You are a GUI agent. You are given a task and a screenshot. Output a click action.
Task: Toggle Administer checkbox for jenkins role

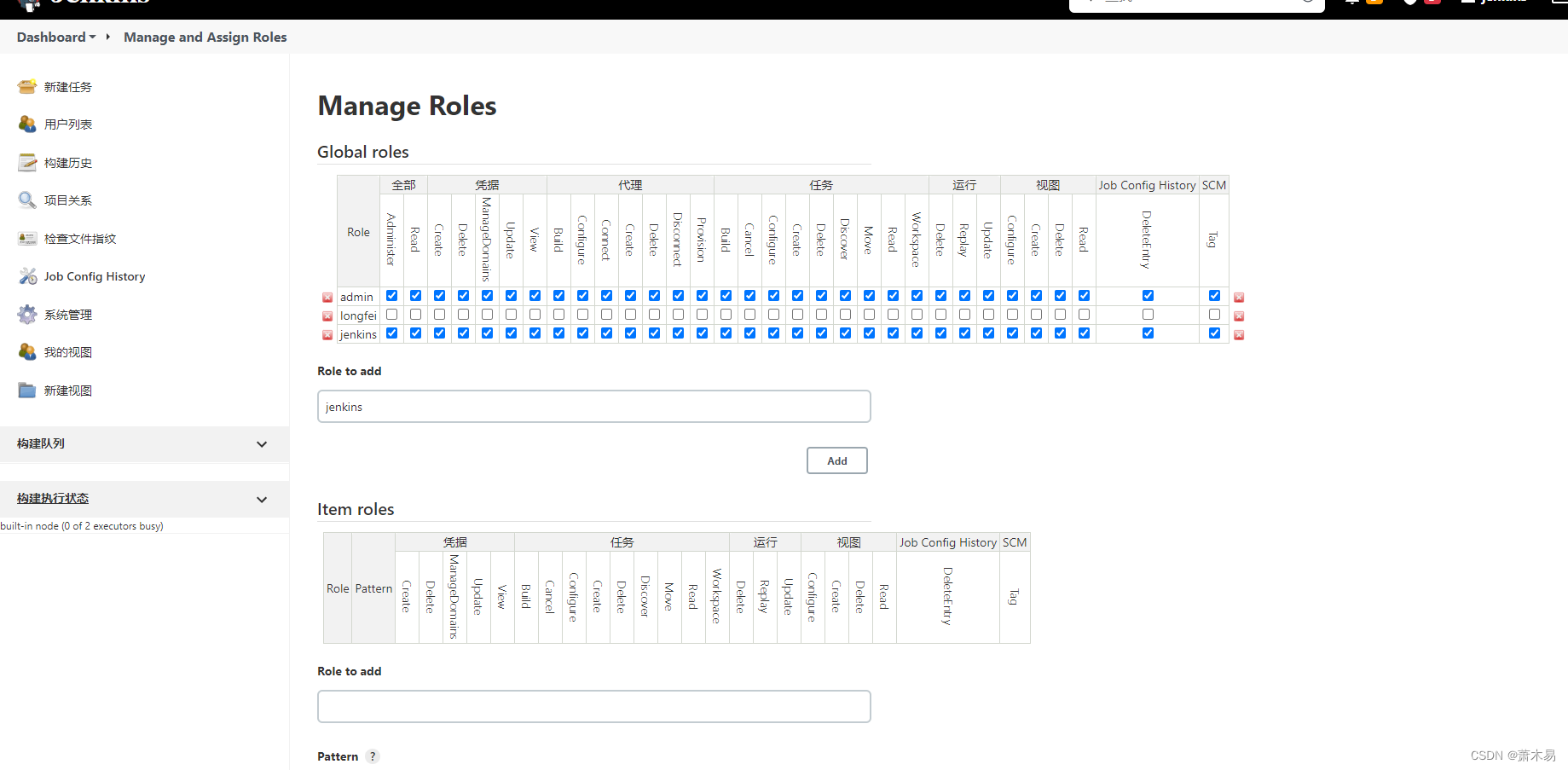tap(391, 333)
